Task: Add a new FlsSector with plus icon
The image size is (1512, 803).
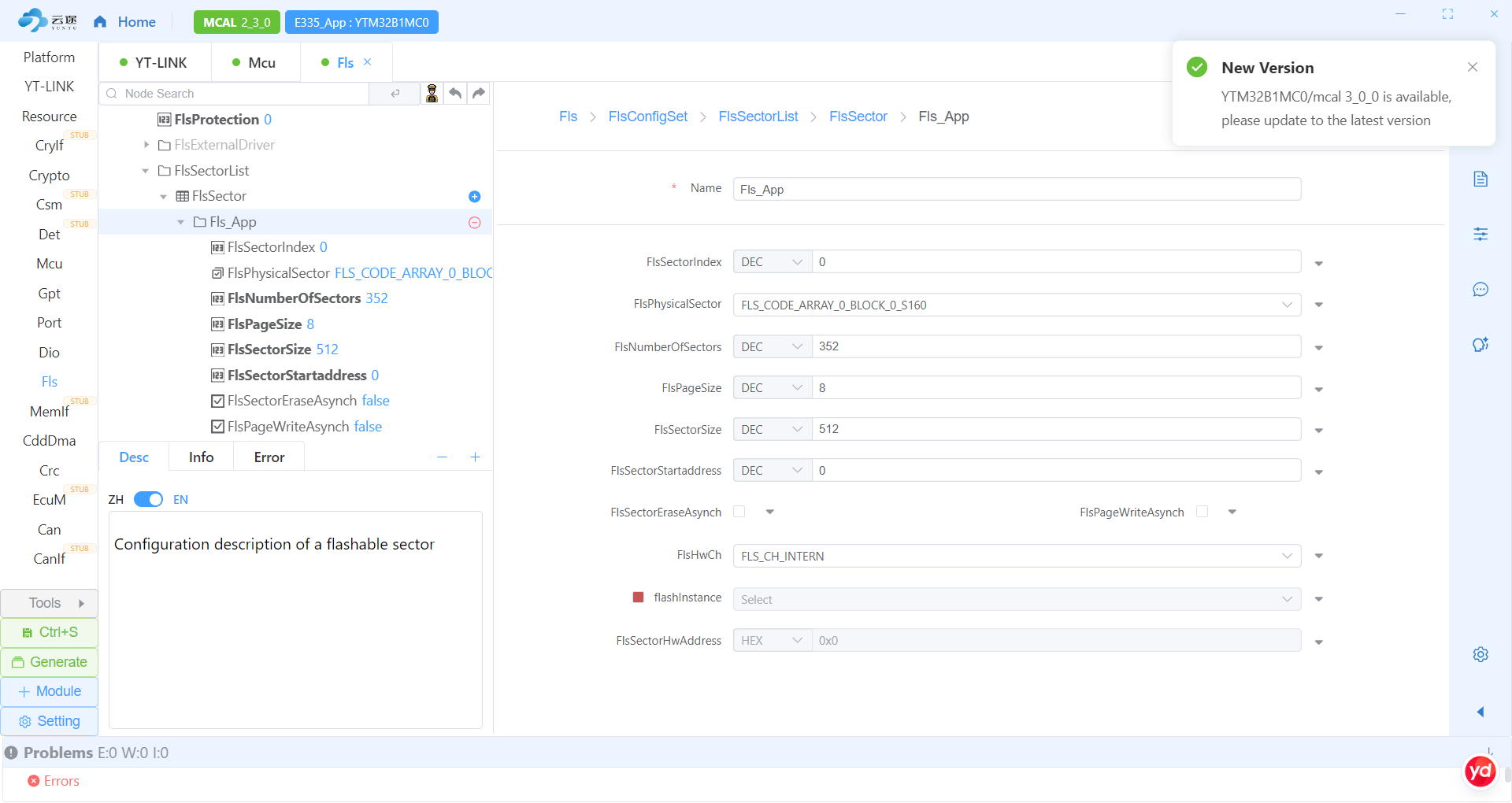Action: pos(475,197)
